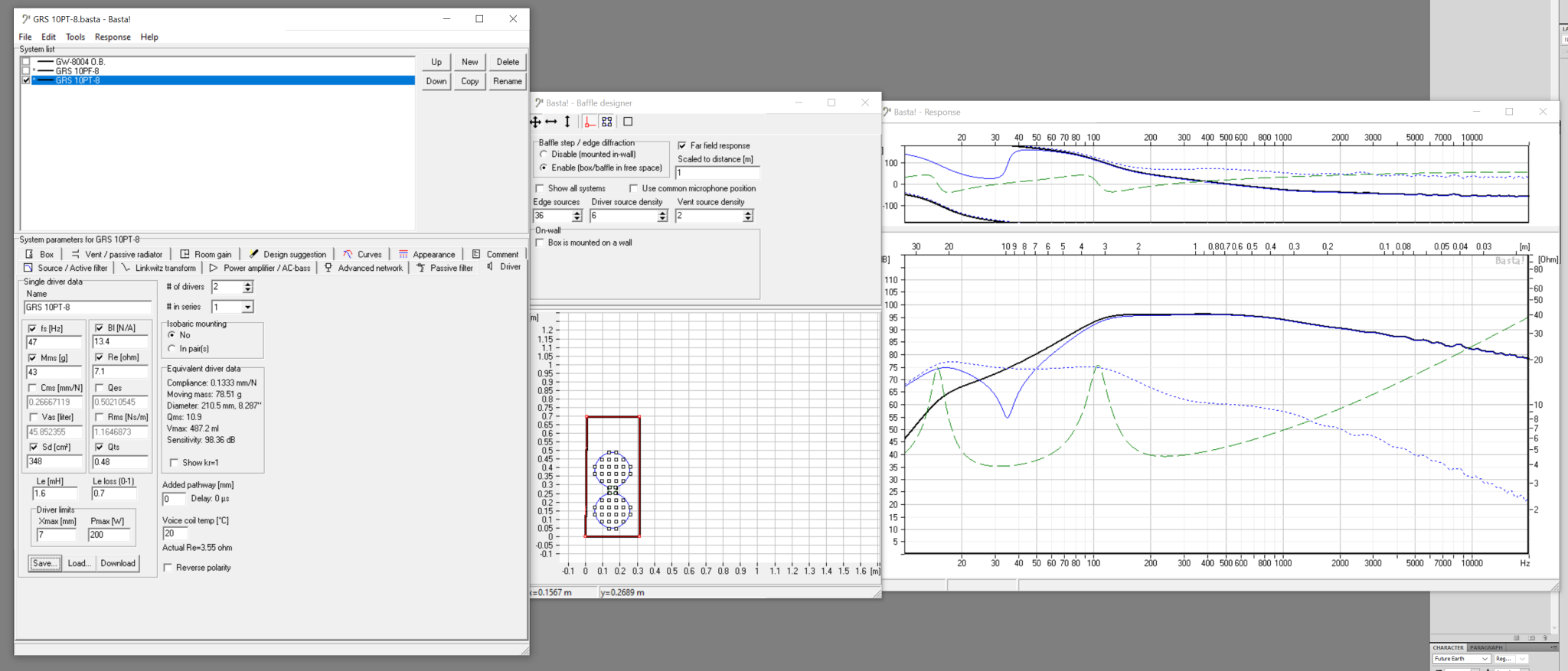Toggle the grid snap points tool
This screenshot has height=671, width=1568.
click(x=607, y=122)
